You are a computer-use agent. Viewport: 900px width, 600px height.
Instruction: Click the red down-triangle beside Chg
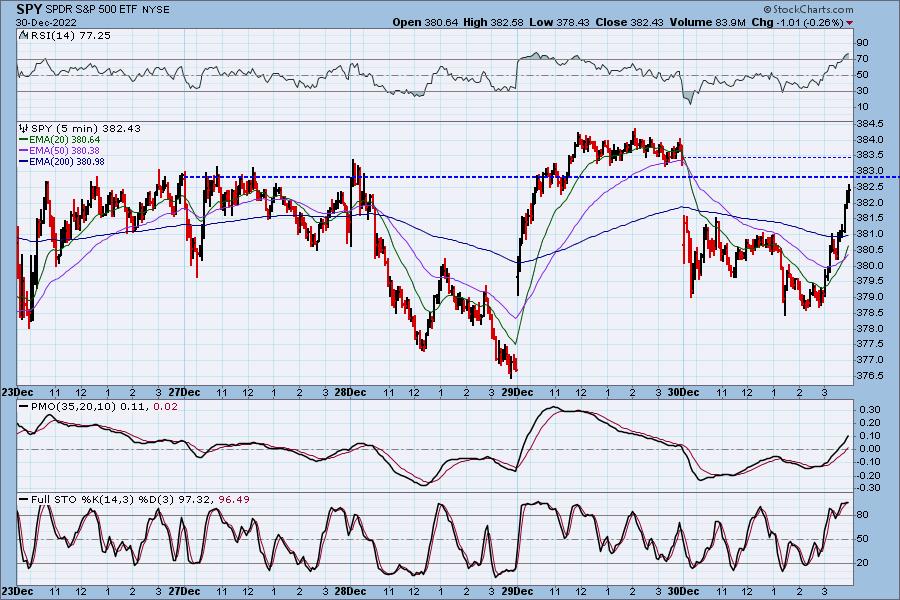[x=849, y=23]
